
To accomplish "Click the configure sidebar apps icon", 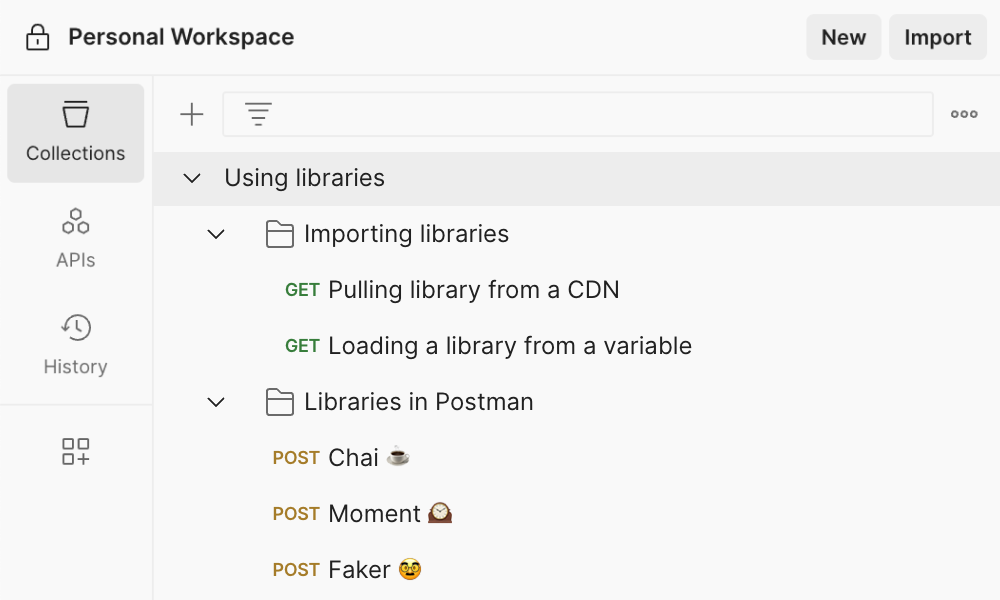I will coord(76,451).
